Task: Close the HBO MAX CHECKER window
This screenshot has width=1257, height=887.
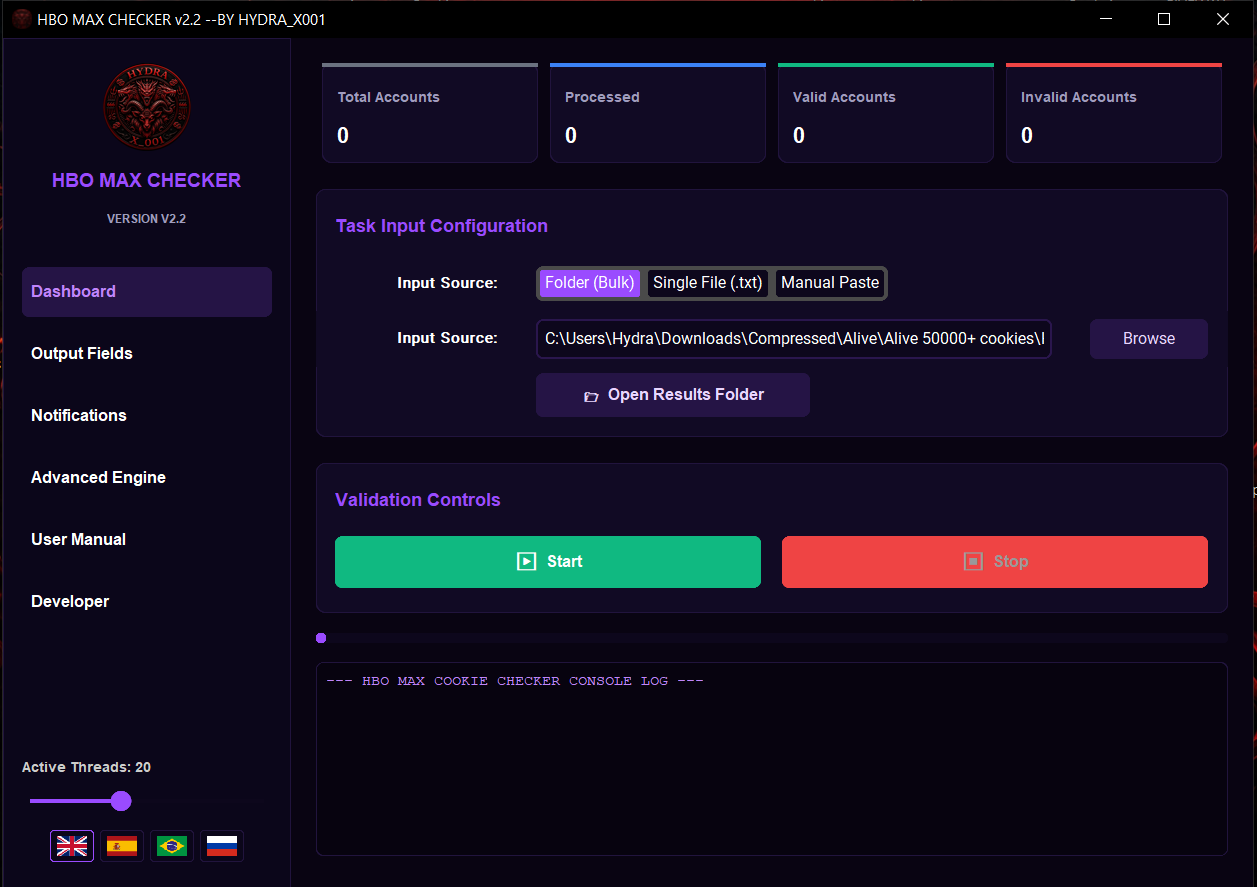Action: click(1222, 19)
